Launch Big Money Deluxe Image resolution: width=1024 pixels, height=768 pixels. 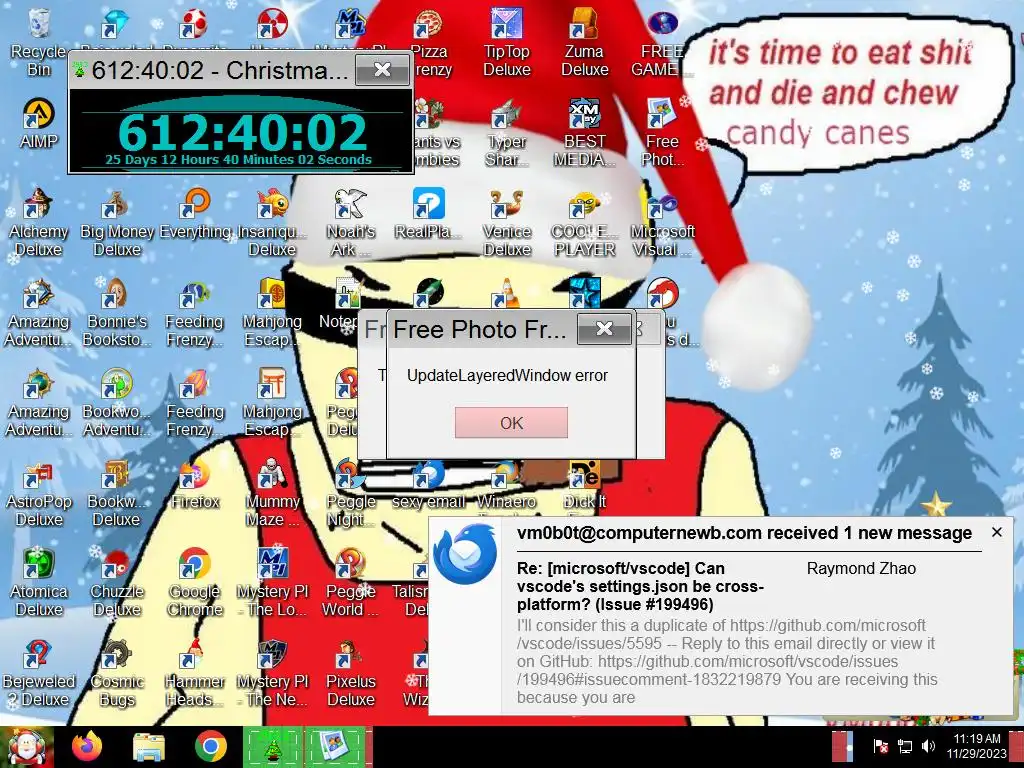click(117, 223)
